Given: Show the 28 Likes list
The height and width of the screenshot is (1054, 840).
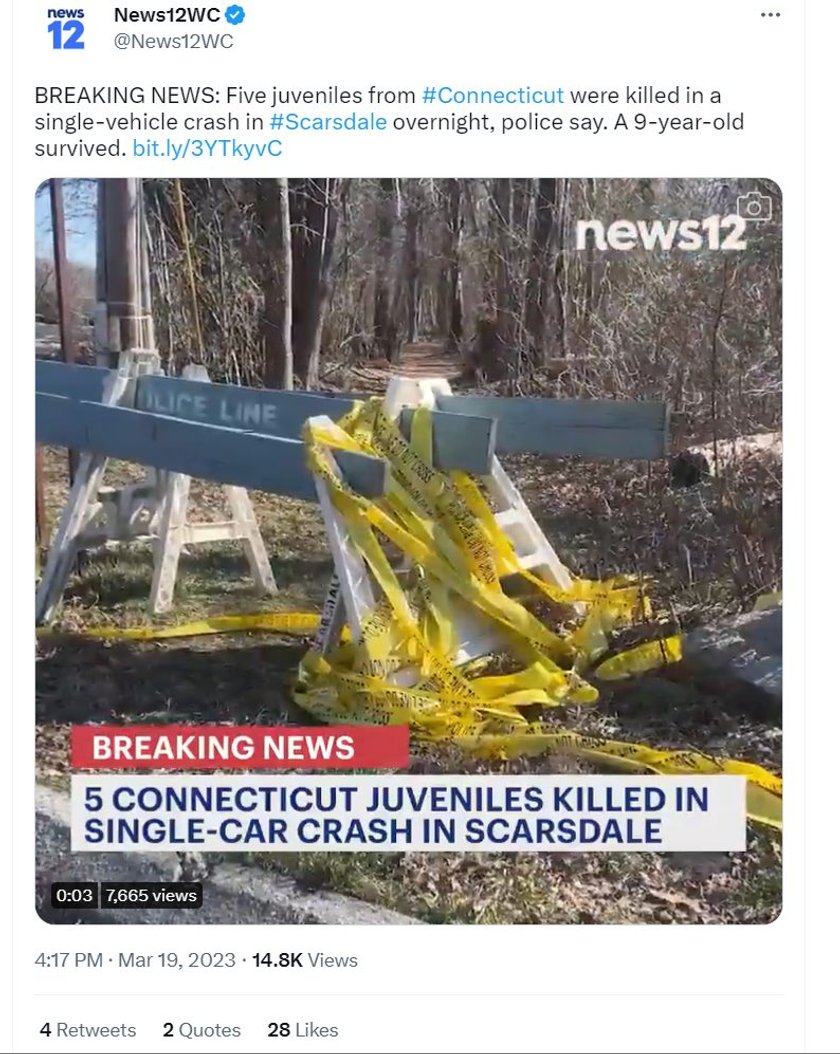Looking at the screenshot, I should 302,1030.
